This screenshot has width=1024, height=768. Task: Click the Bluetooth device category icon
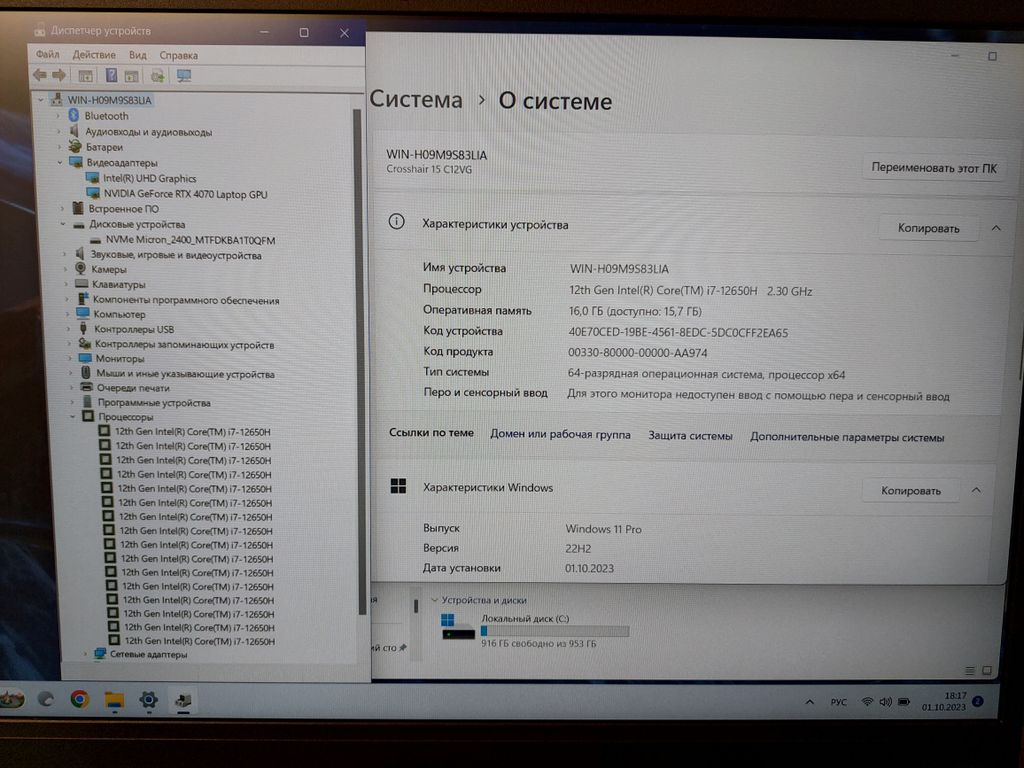73,116
